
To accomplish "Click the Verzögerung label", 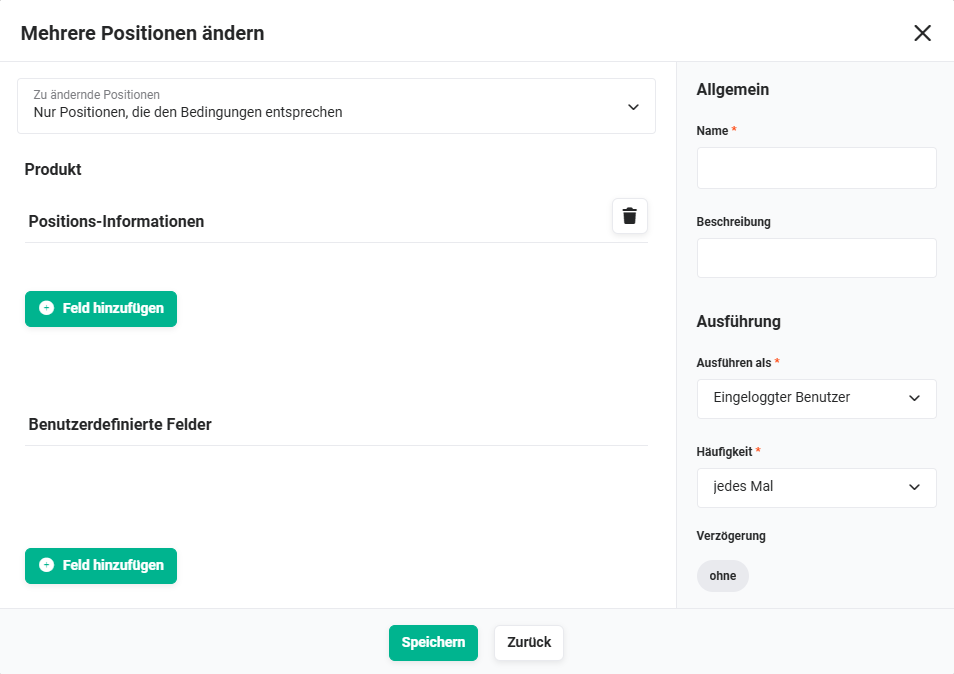I will 731,536.
